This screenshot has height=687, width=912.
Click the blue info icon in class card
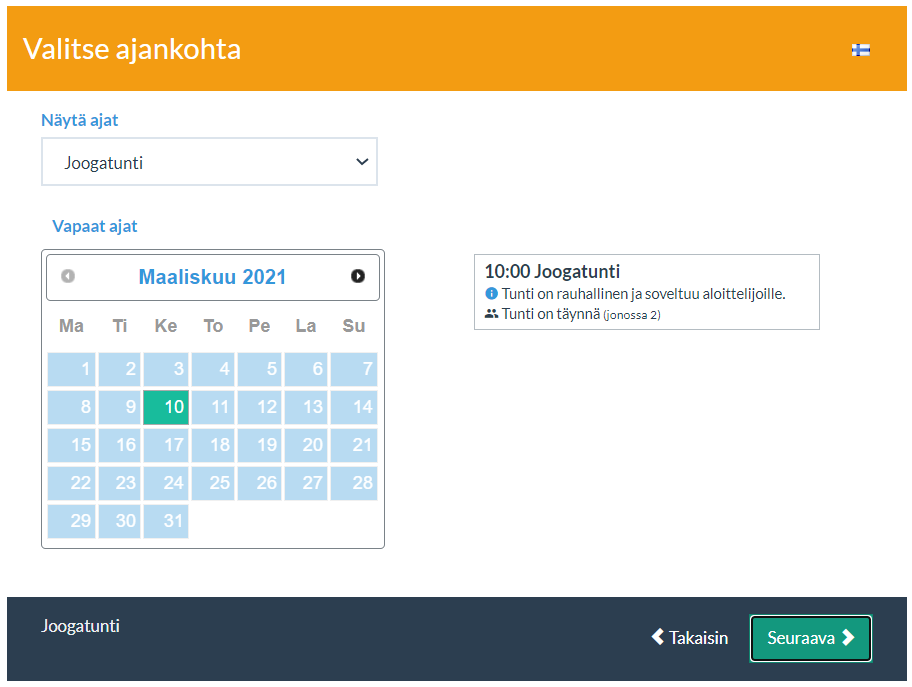click(x=491, y=293)
